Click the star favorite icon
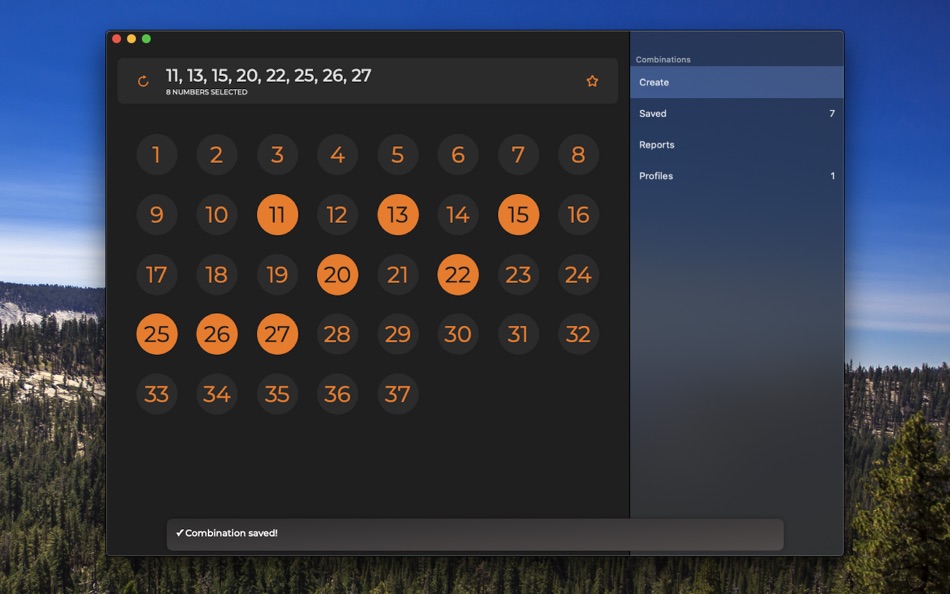The width and height of the screenshot is (950, 594). pos(592,81)
